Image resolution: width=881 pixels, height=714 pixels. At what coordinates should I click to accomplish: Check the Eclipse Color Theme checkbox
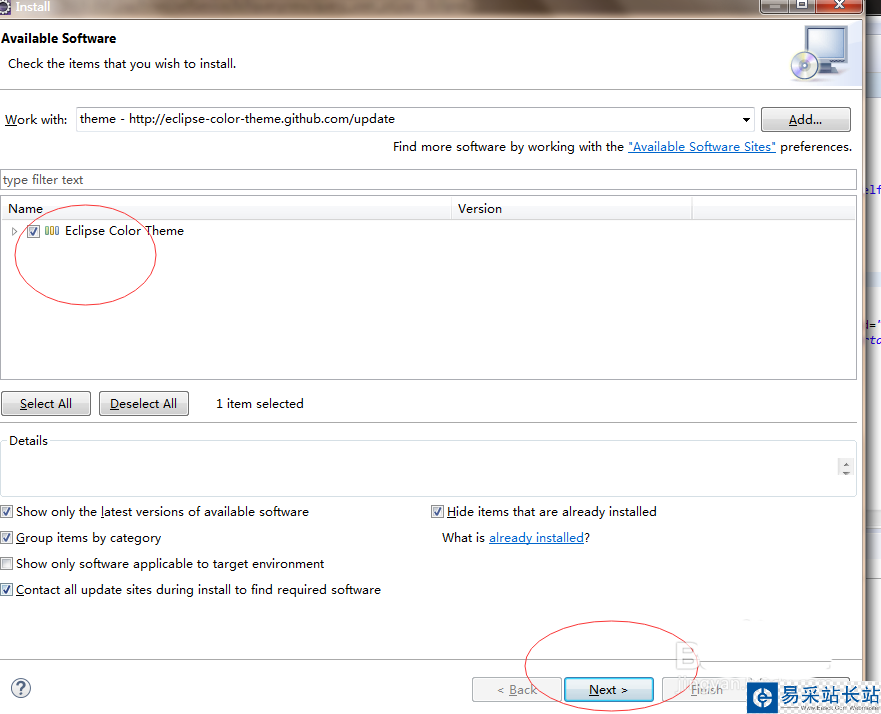[33, 231]
